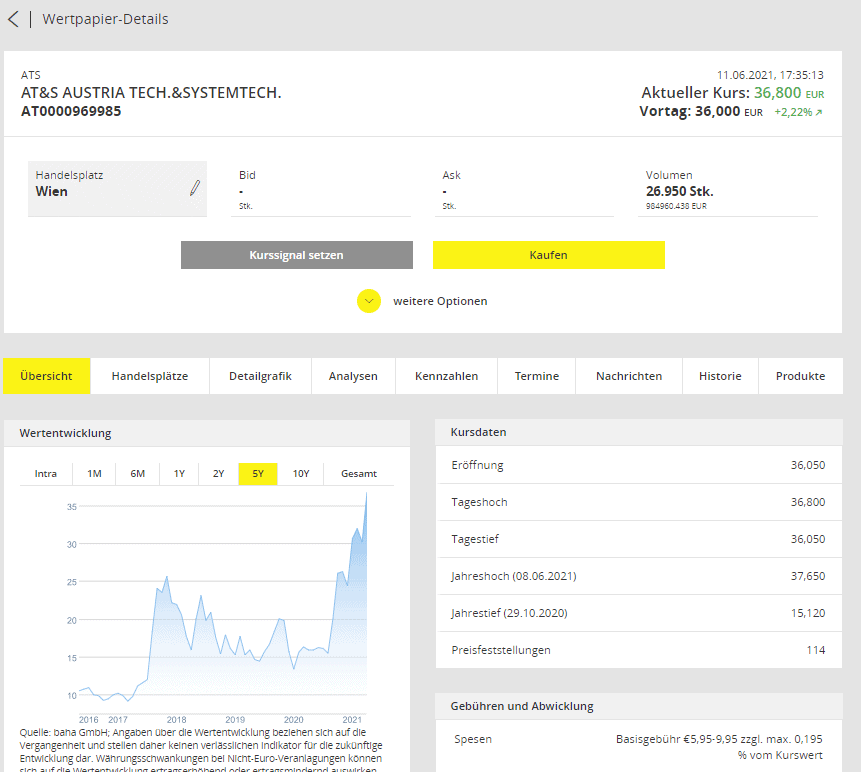Image resolution: width=861 pixels, height=772 pixels.
Task: Expand weitere Optionen with yellow chevron
Action: click(x=369, y=301)
